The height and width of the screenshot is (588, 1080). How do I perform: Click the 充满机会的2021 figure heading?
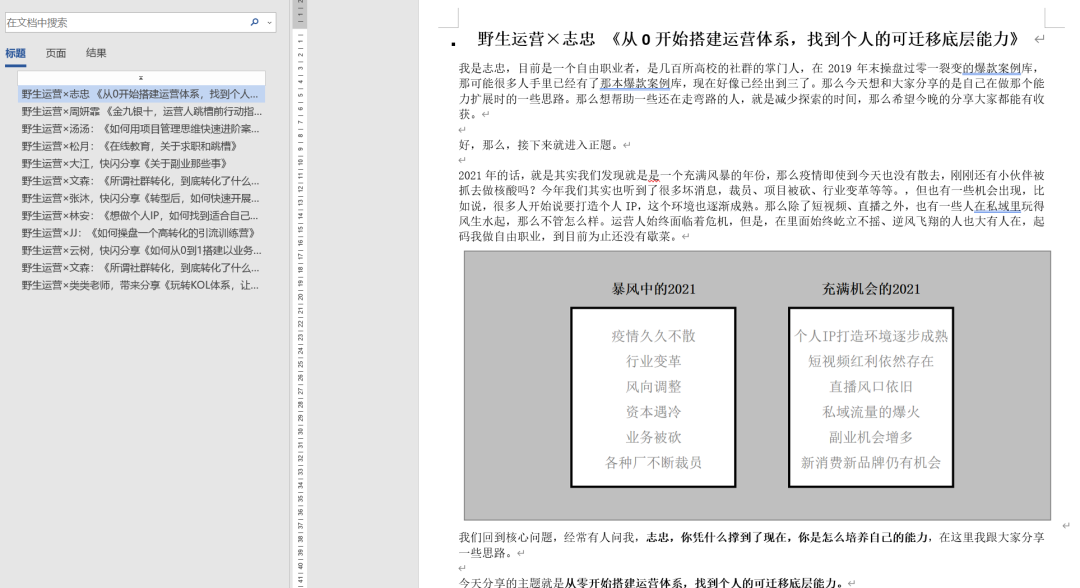[x=871, y=289]
